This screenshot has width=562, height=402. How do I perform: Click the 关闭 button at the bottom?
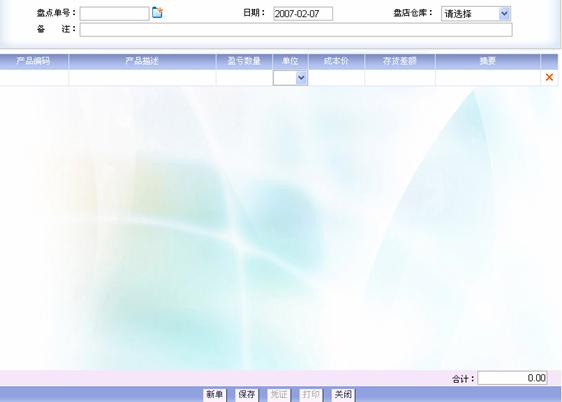point(343,395)
